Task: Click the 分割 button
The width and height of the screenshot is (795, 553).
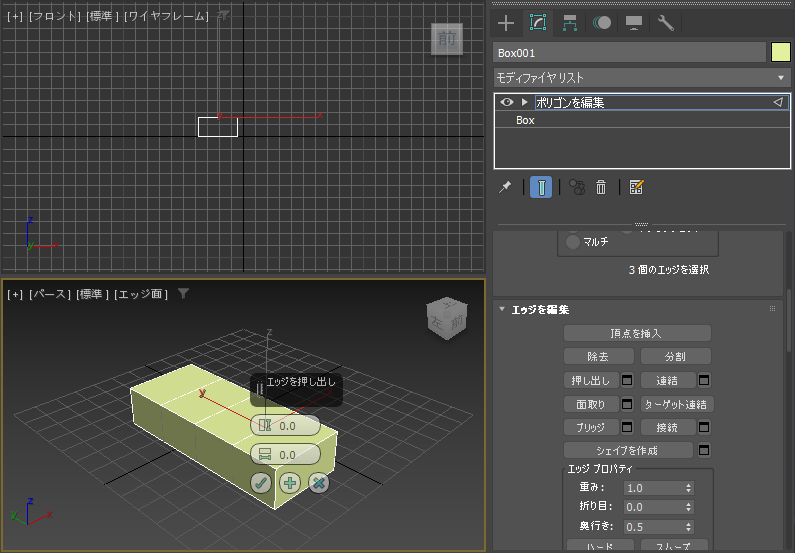Action: pyautogui.click(x=675, y=356)
